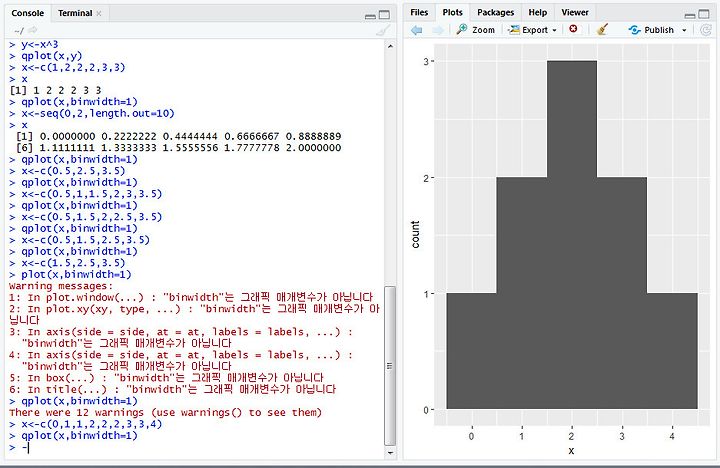Click the console vertical scrollbar thumb
This screenshot has width=720, height=468.
(x=390, y=366)
